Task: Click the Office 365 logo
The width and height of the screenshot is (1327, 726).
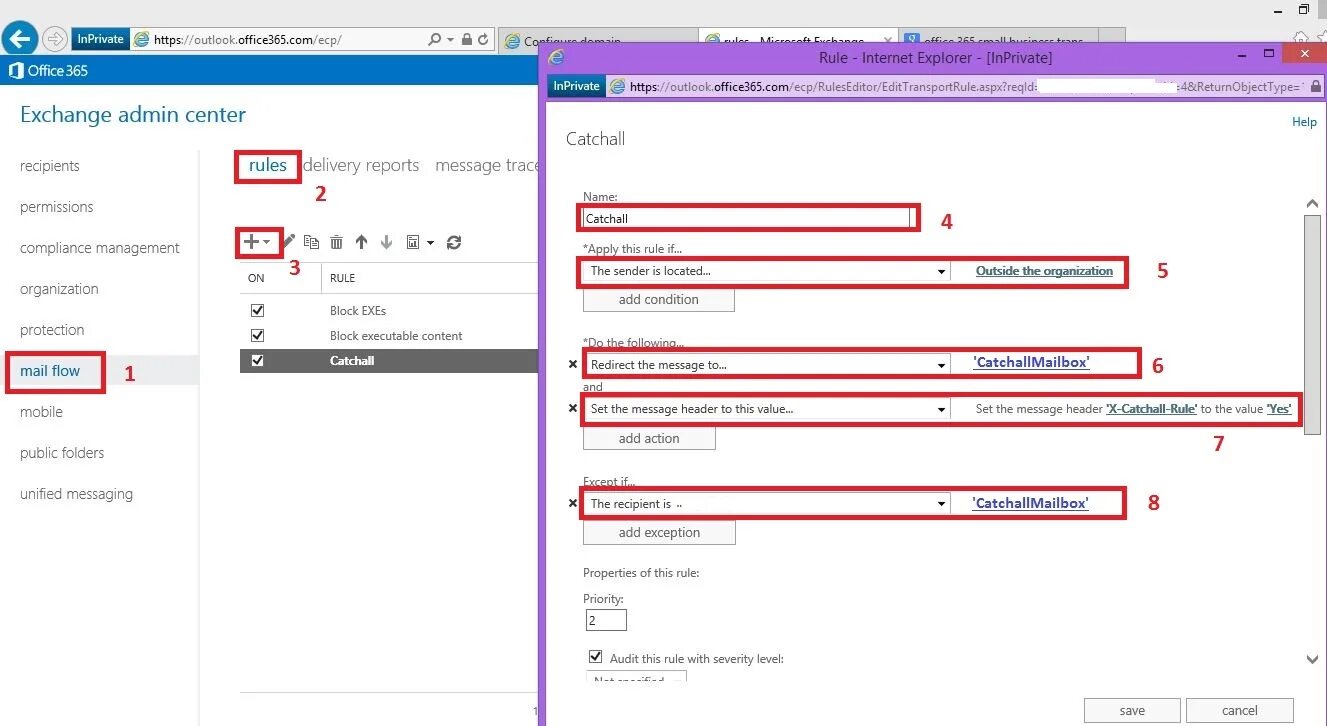Action: coord(48,70)
